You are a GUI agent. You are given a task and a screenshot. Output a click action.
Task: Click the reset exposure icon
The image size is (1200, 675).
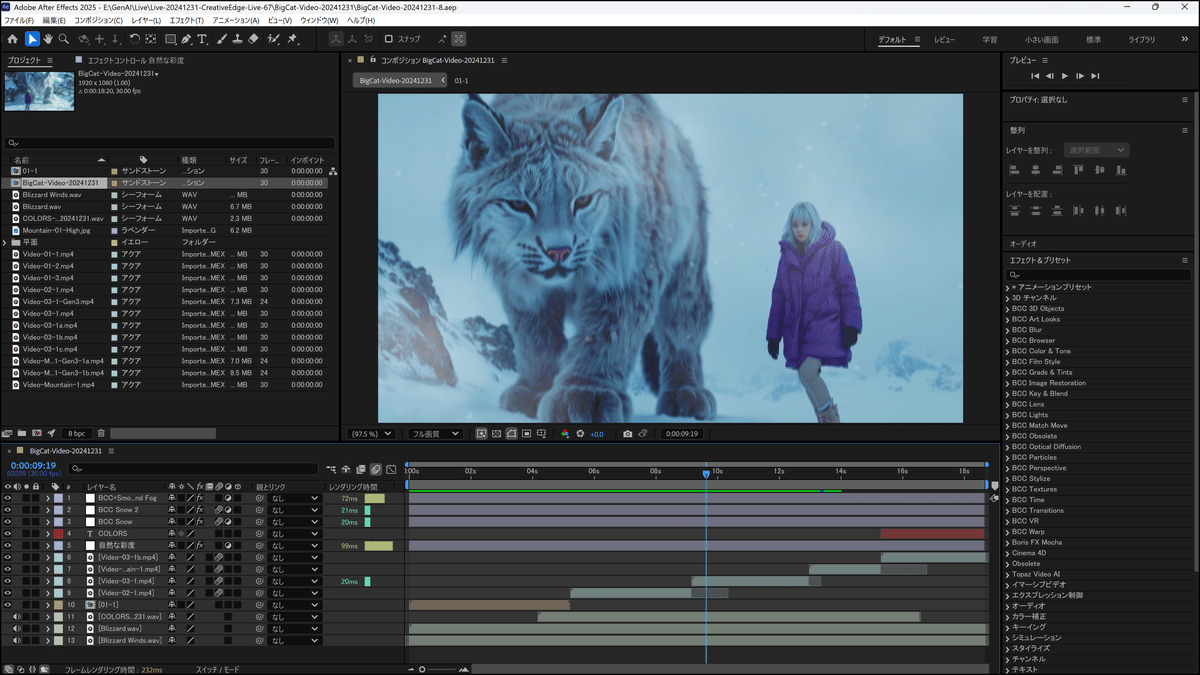point(582,434)
